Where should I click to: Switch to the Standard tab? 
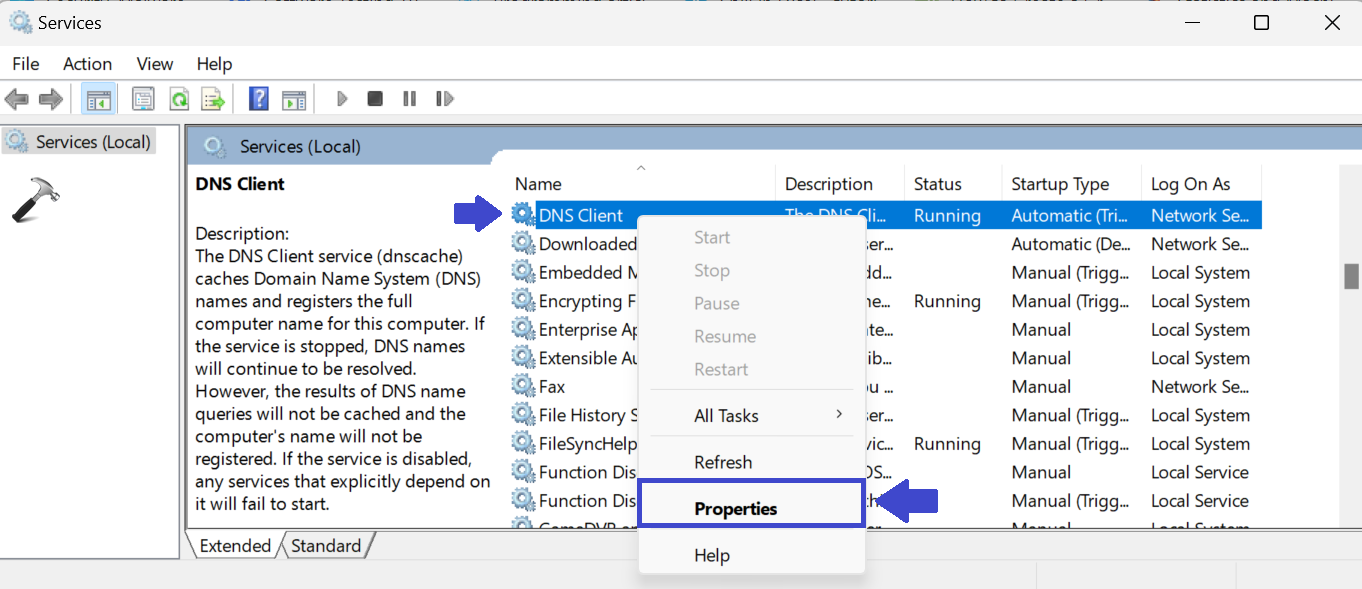(326, 546)
